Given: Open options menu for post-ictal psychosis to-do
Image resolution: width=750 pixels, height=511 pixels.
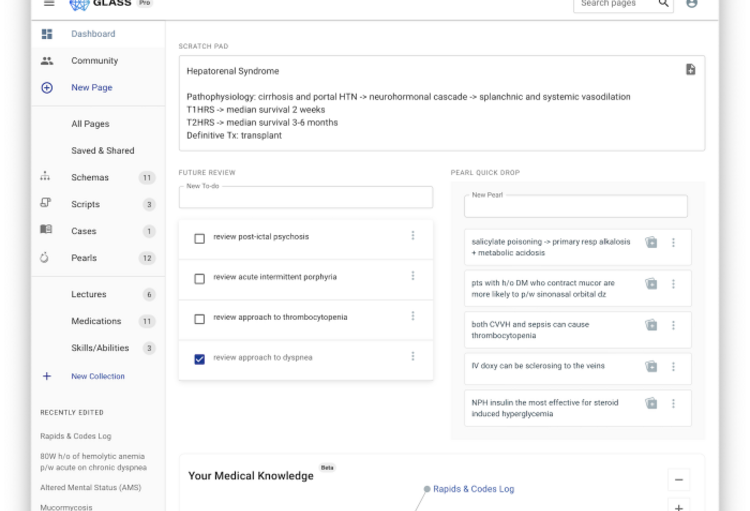Looking at the screenshot, I should click(x=413, y=235).
